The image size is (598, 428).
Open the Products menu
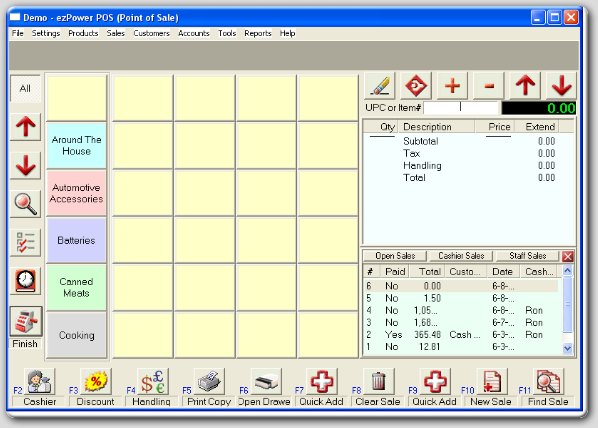point(83,33)
